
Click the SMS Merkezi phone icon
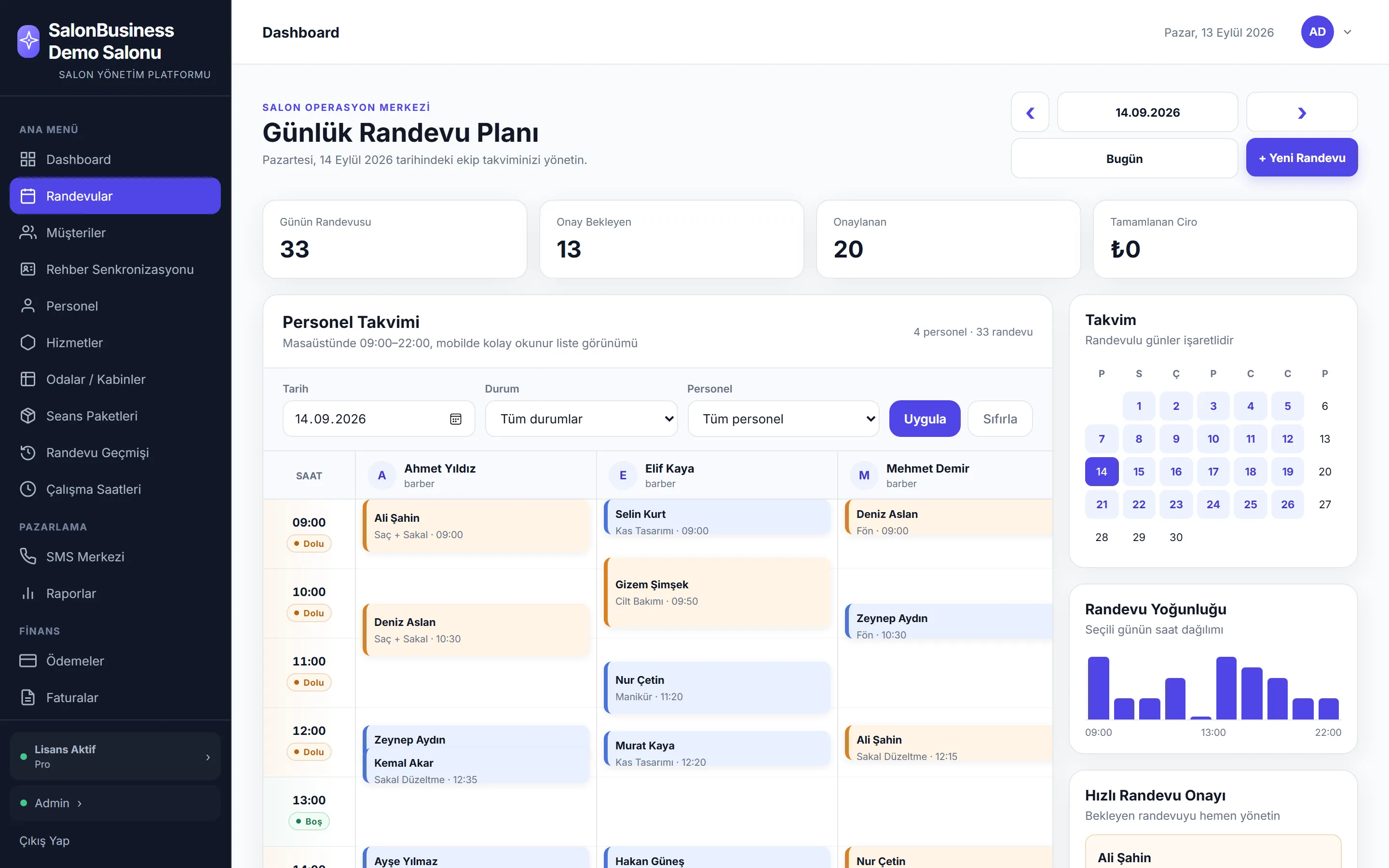(x=27, y=556)
